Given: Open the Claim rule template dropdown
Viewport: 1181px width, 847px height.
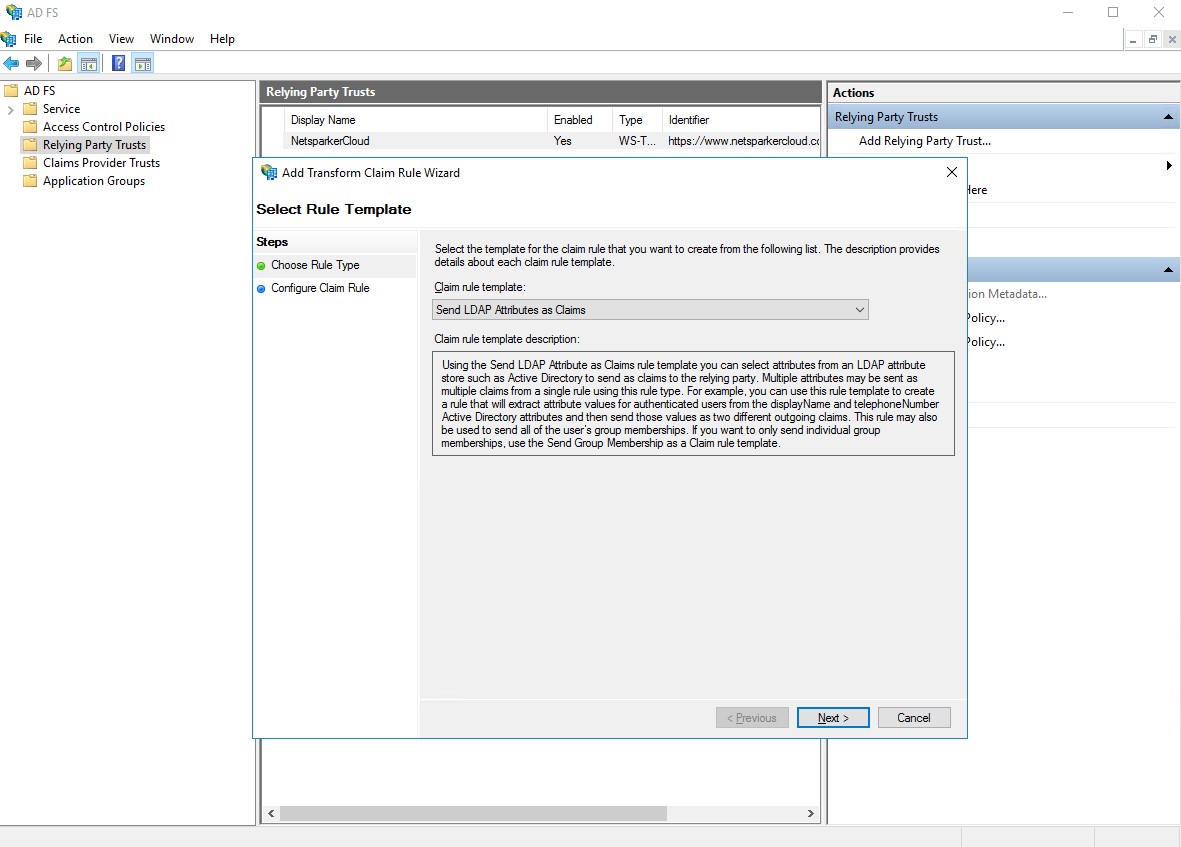Looking at the screenshot, I should point(650,310).
